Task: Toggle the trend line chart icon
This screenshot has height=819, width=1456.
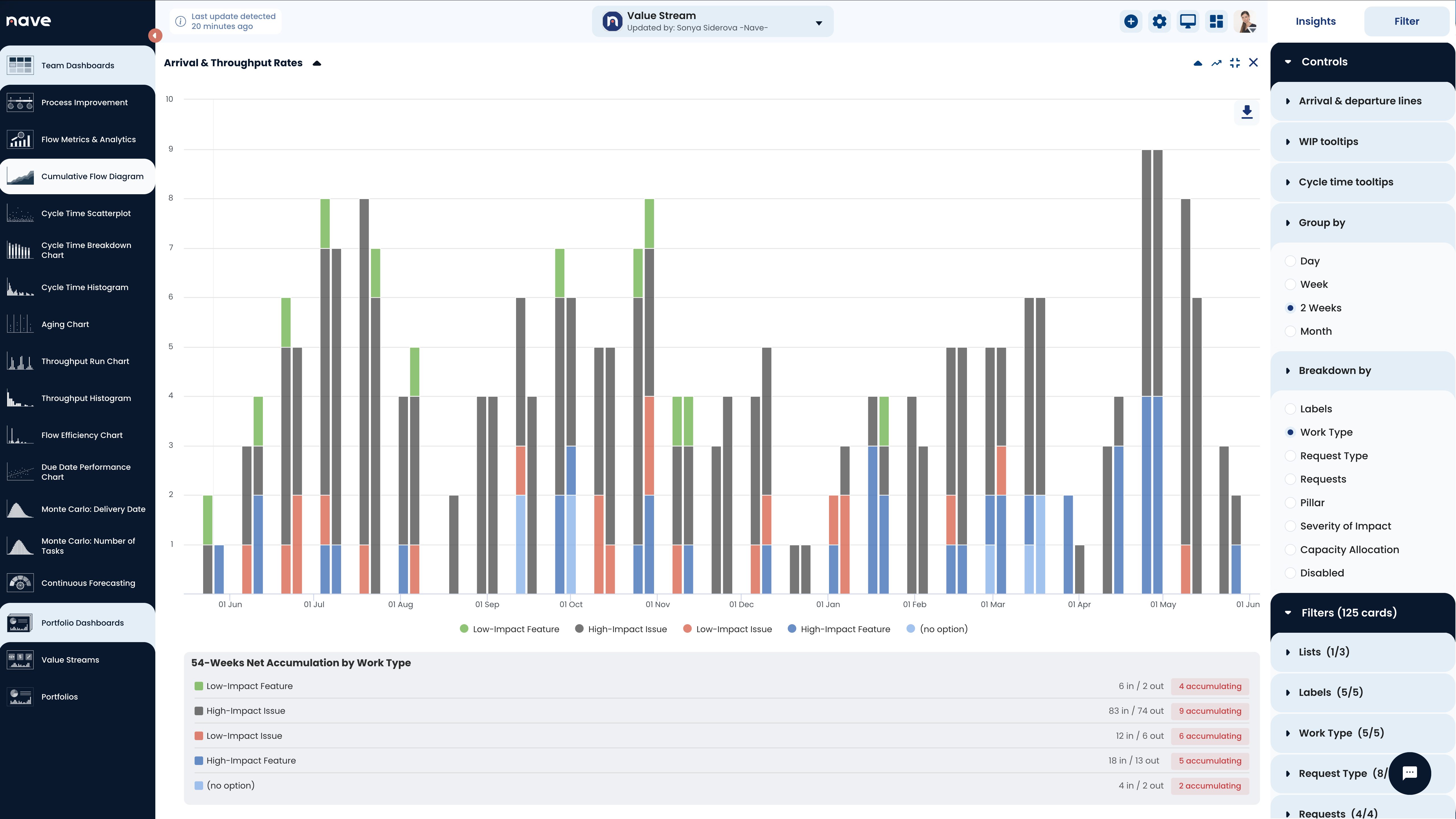Action: [1216, 63]
